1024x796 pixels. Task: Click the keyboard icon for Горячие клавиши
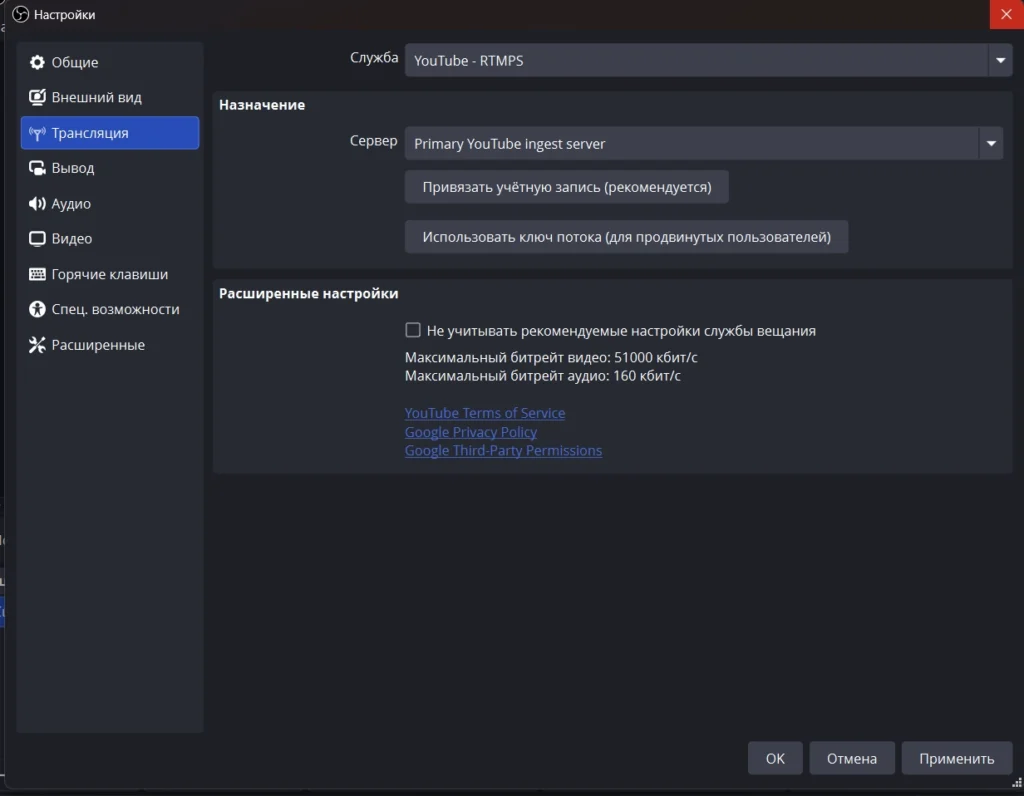click(x=37, y=274)
